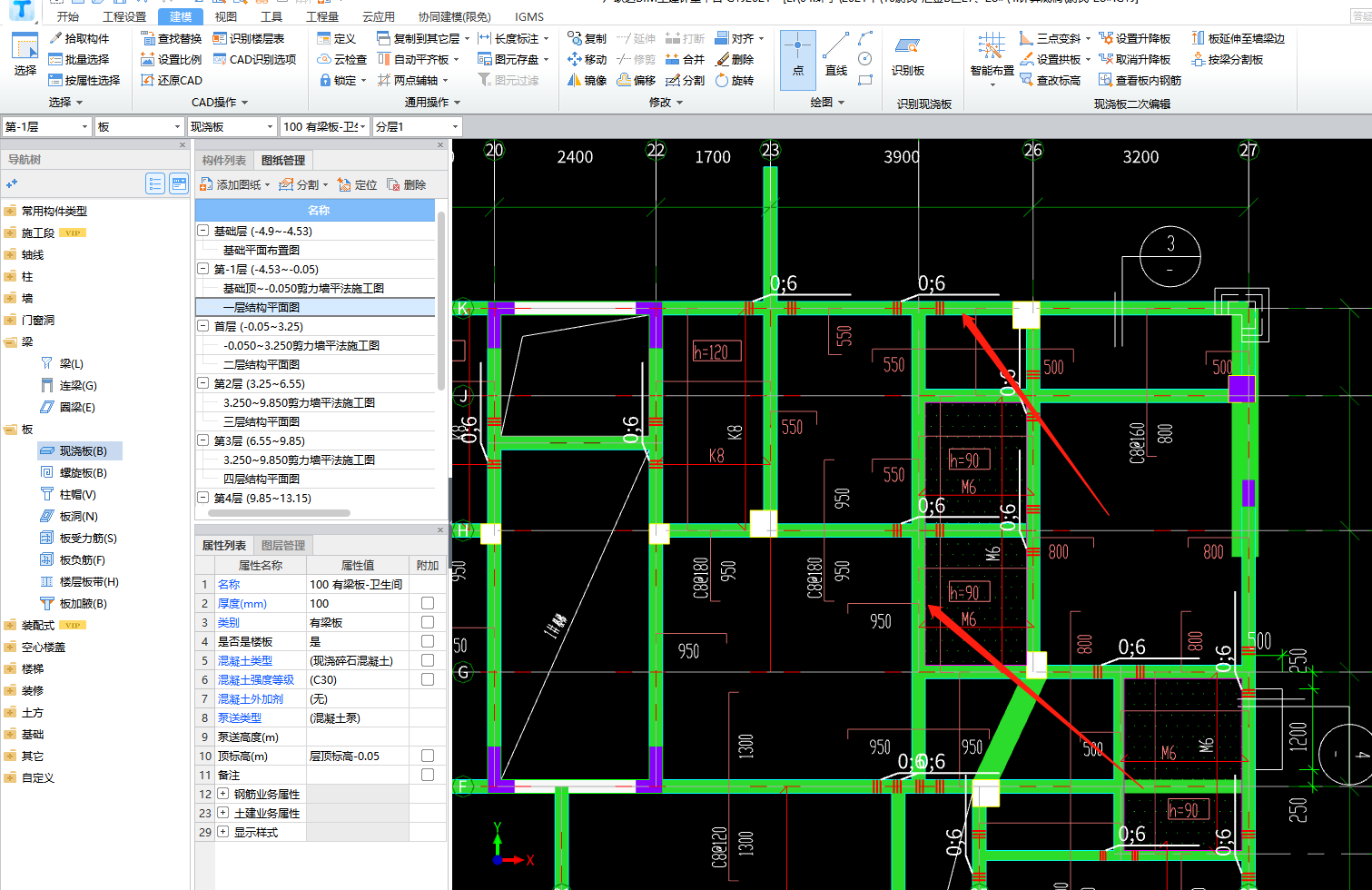1372x890 pixels.
Task: Click the 镜像 mirror tool
Action: 587,80
